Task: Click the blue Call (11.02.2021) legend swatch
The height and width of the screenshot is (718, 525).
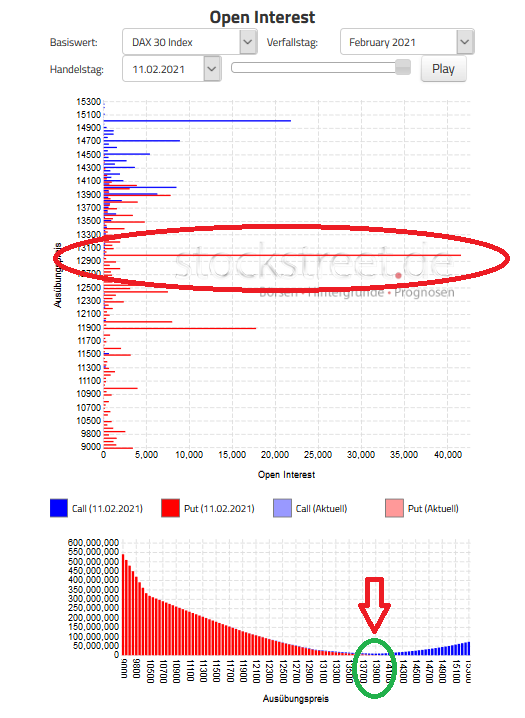Action: 59,508
